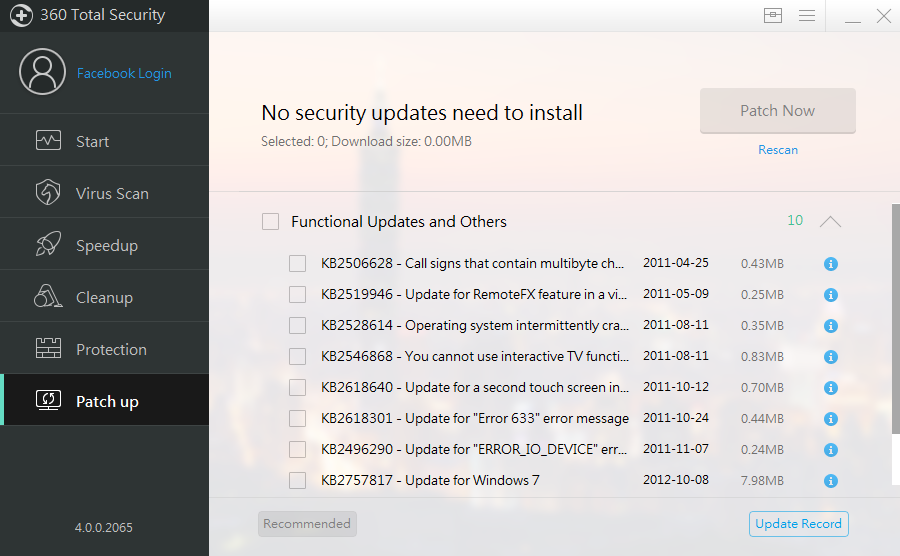Click the 360 Total Security logo icon
Viewport: 900px width, 556px height.
(x=21, y=15)
